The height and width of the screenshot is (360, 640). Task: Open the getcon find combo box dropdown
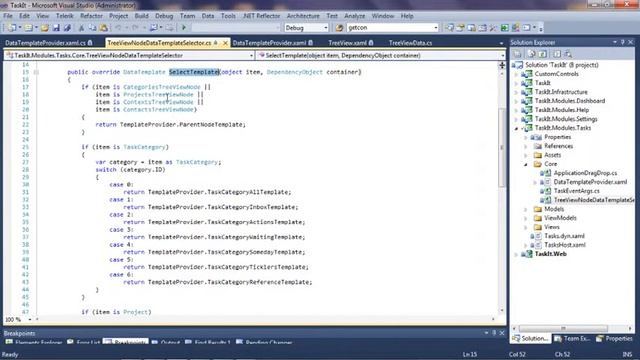point(436,28)
